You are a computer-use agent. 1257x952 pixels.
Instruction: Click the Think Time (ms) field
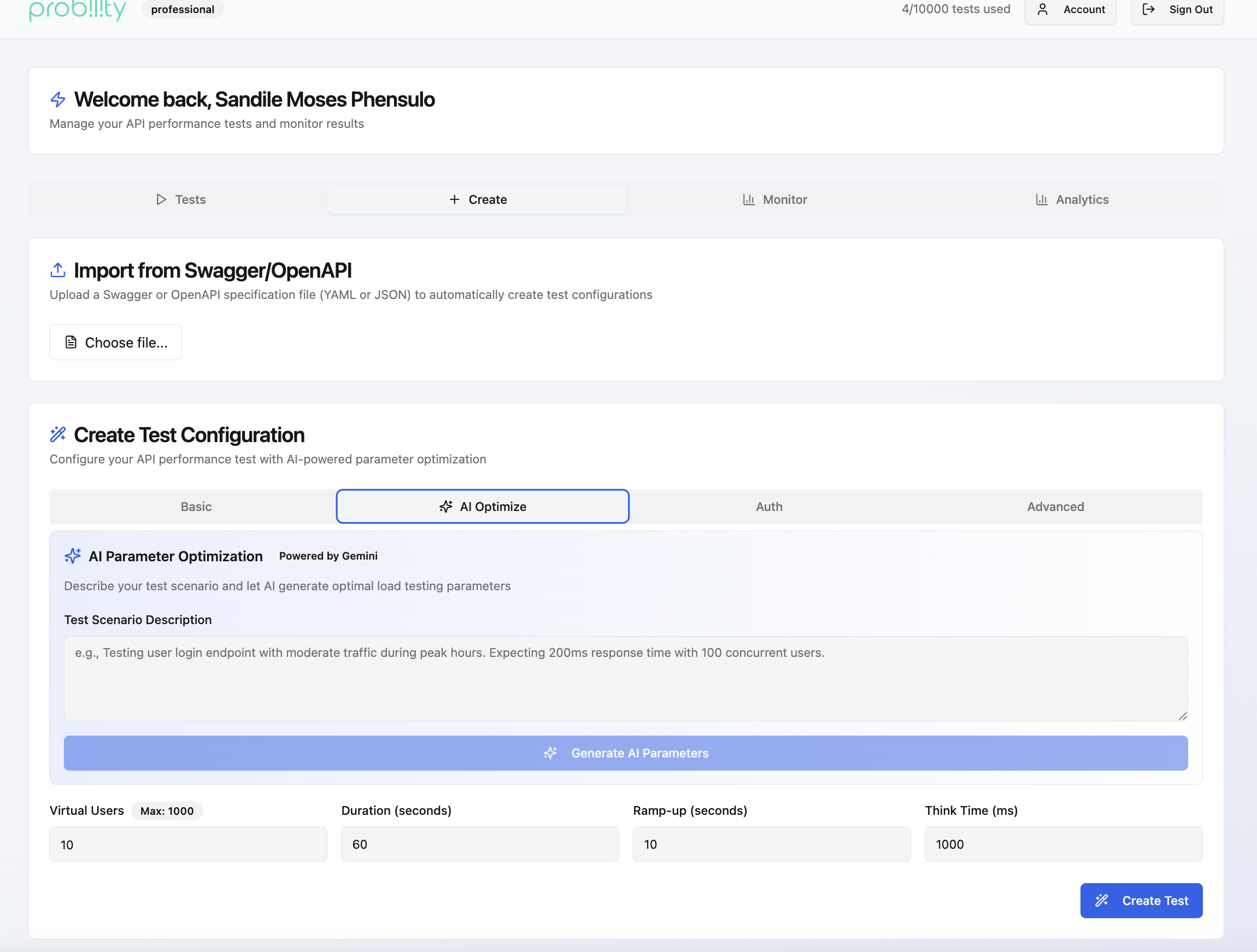point(1063,844)
